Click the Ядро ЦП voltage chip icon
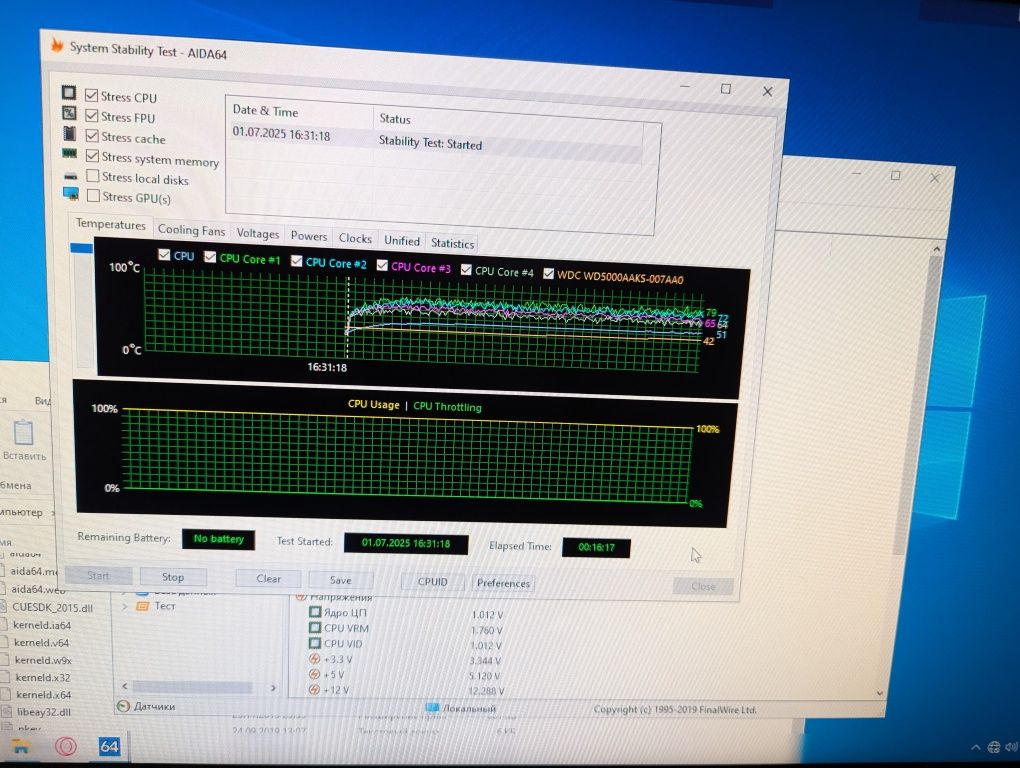1020x768 pixels. (315, 612)
